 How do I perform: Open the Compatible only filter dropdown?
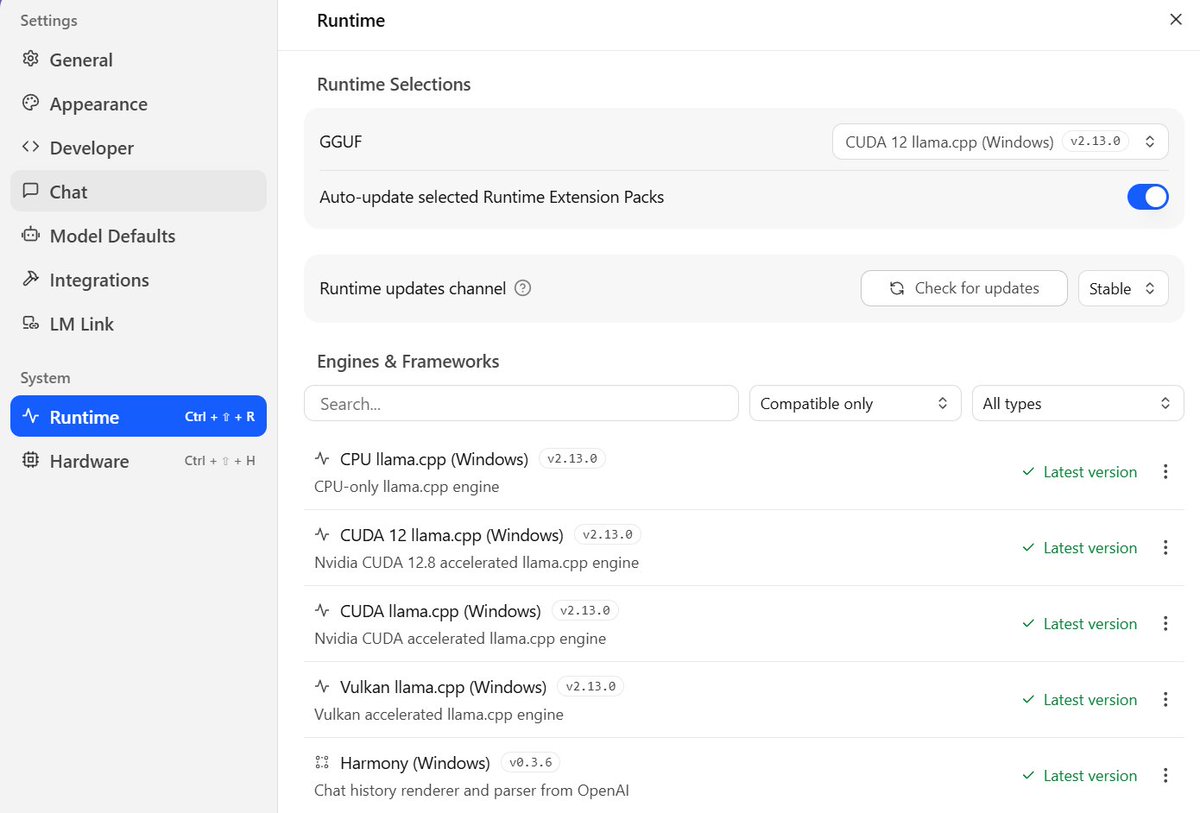click(x=855, y=403)
